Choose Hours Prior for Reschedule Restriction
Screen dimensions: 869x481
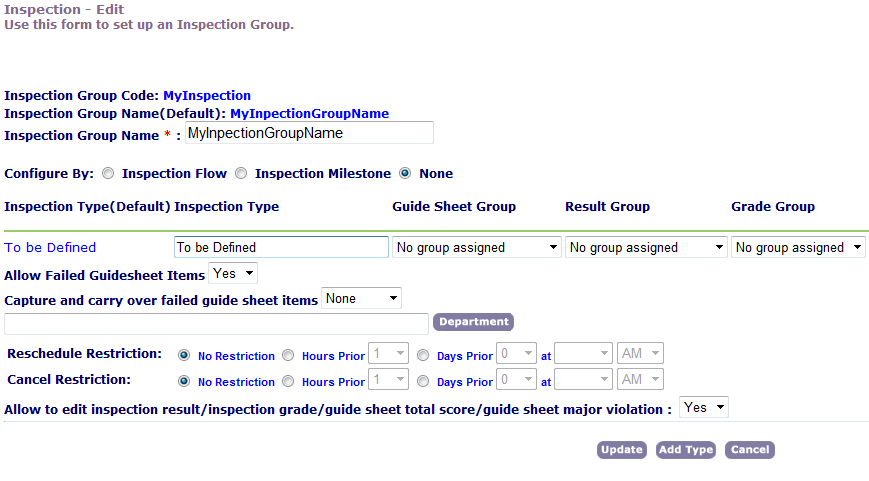tap(288, 355)
